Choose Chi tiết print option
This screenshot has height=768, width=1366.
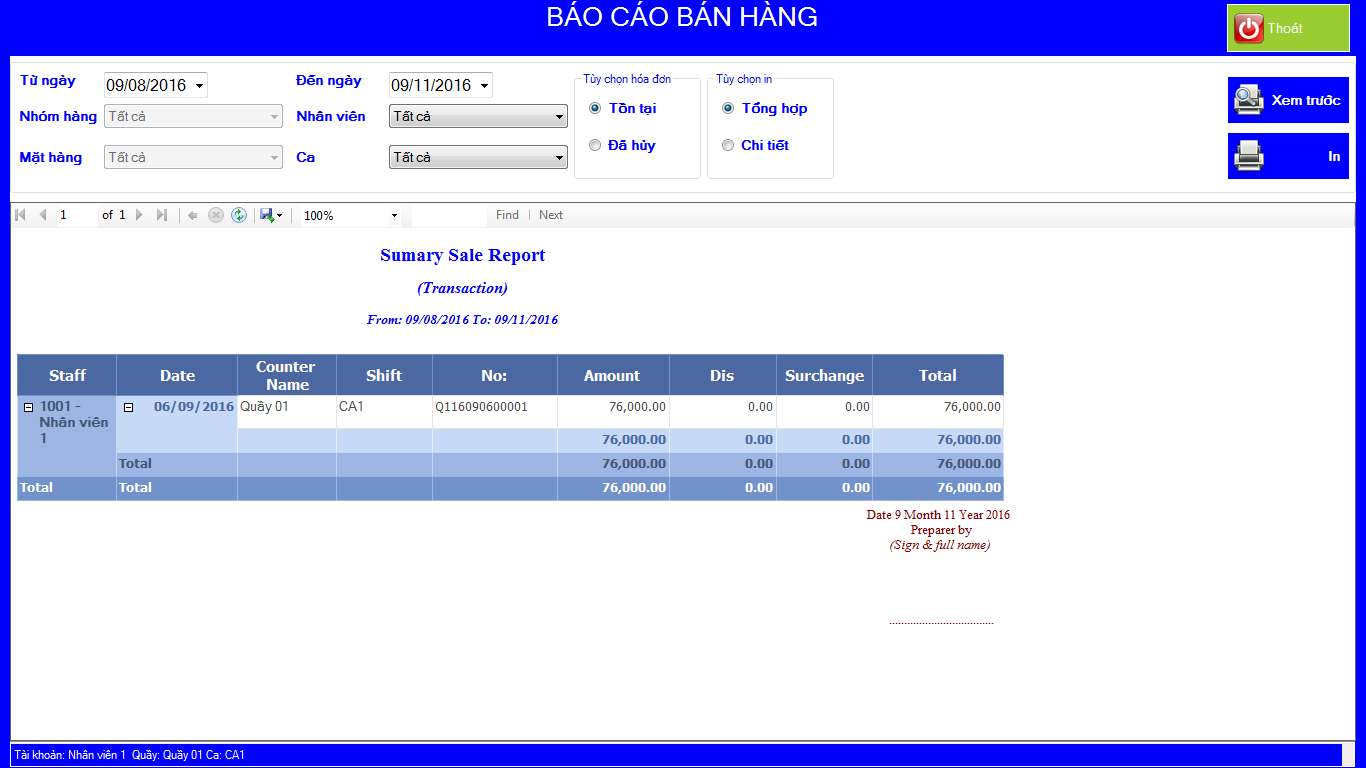coord(728,145)
